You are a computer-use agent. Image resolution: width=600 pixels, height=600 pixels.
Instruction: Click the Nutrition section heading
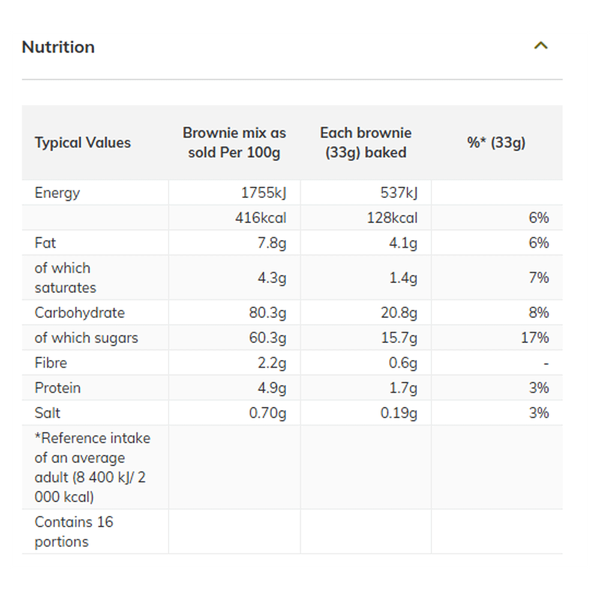58,47
